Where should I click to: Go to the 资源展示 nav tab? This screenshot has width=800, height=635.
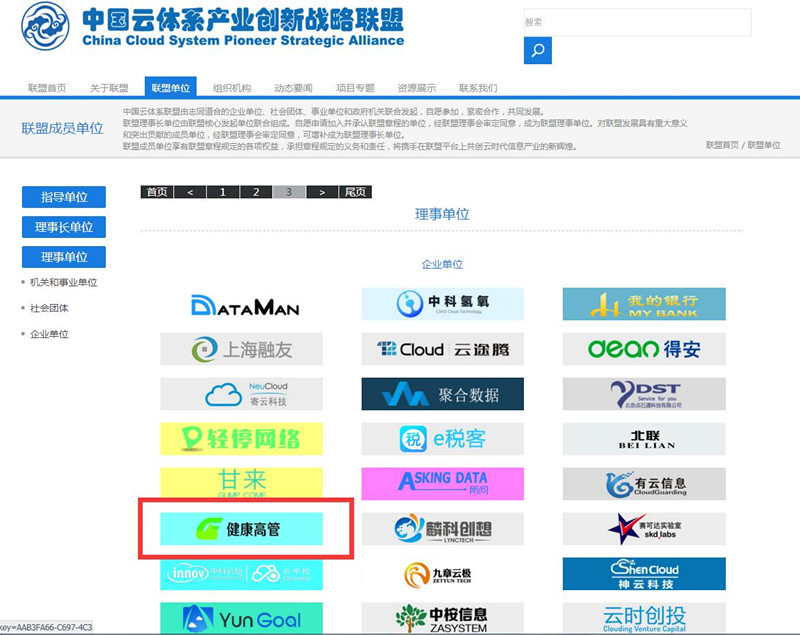pyautogui.click(x=417, y=88)
